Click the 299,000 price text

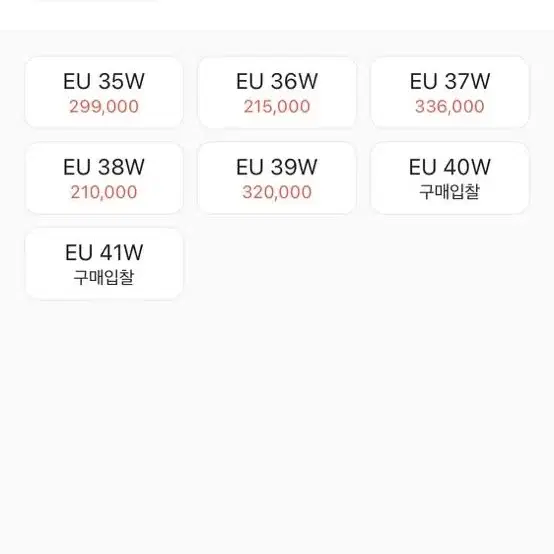click(104, 106)
